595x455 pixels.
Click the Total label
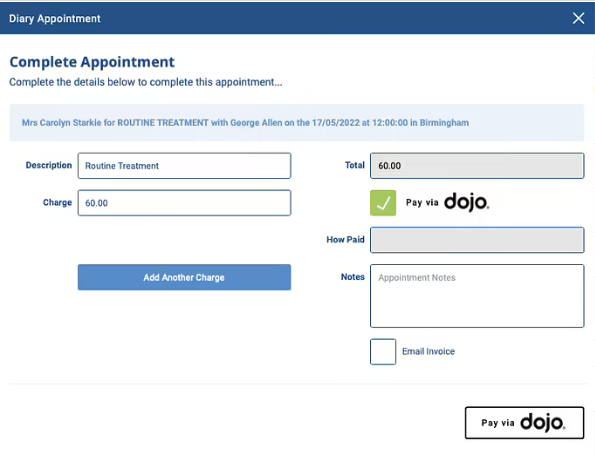tap(354, 165)
